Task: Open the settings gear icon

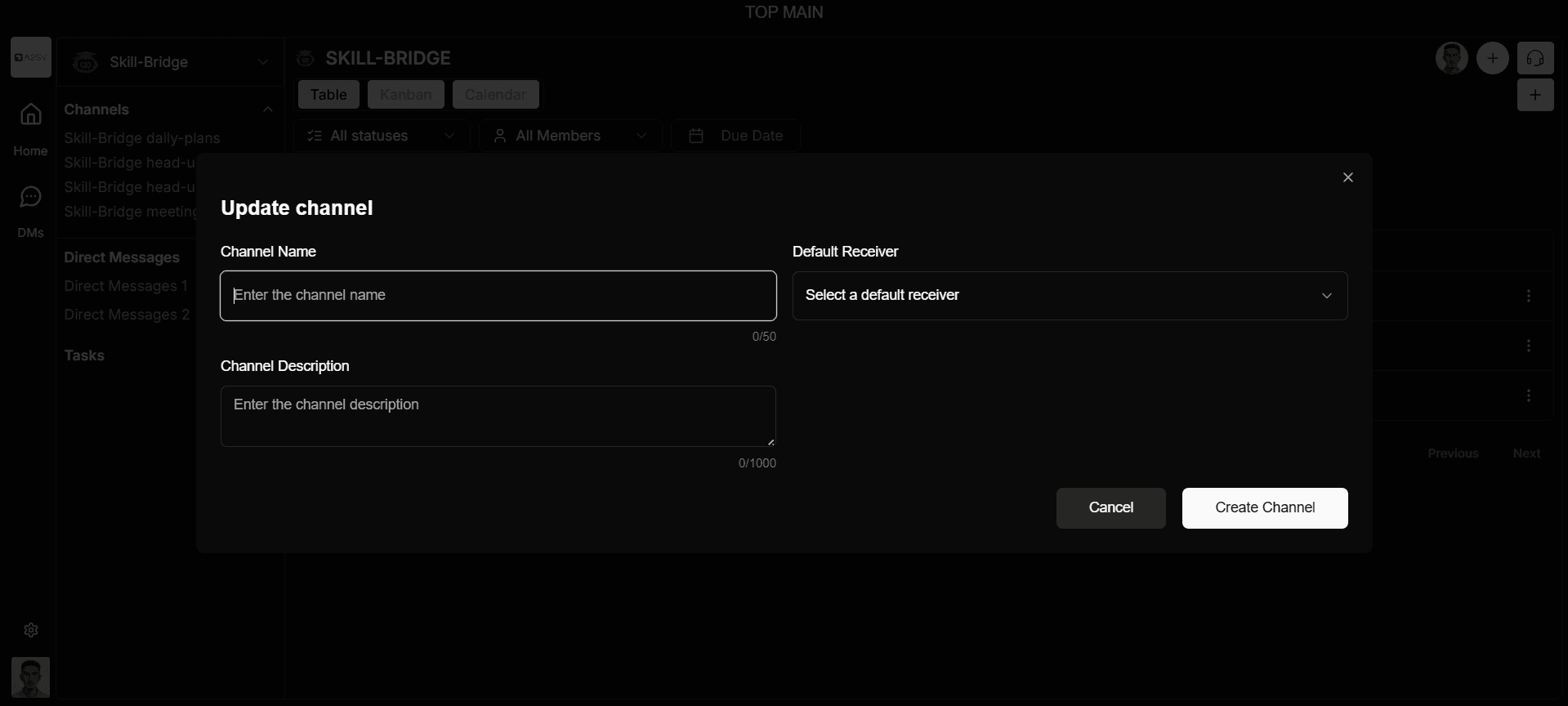Action: (31, 630)
